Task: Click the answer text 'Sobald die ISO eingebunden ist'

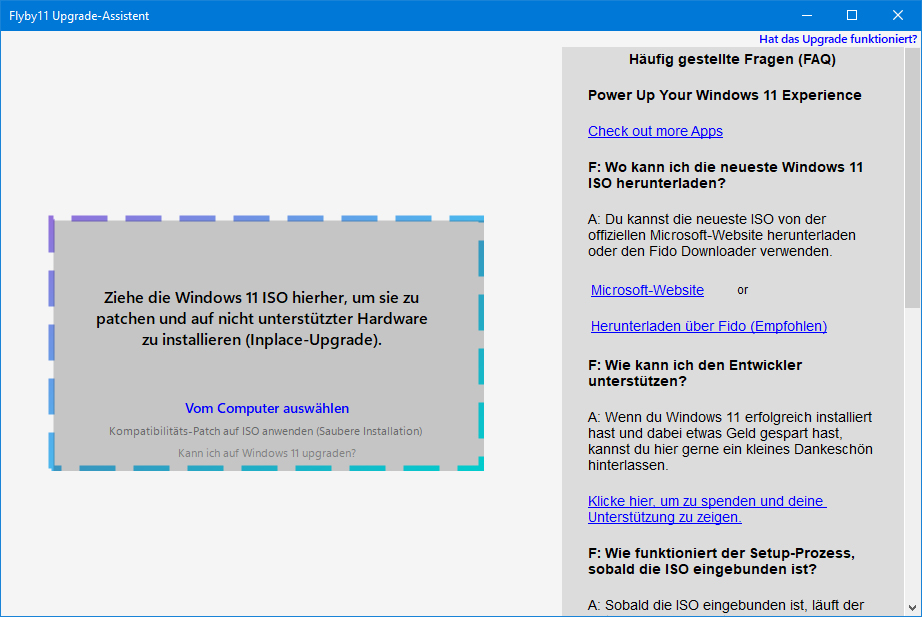Action: coord(726,606)
